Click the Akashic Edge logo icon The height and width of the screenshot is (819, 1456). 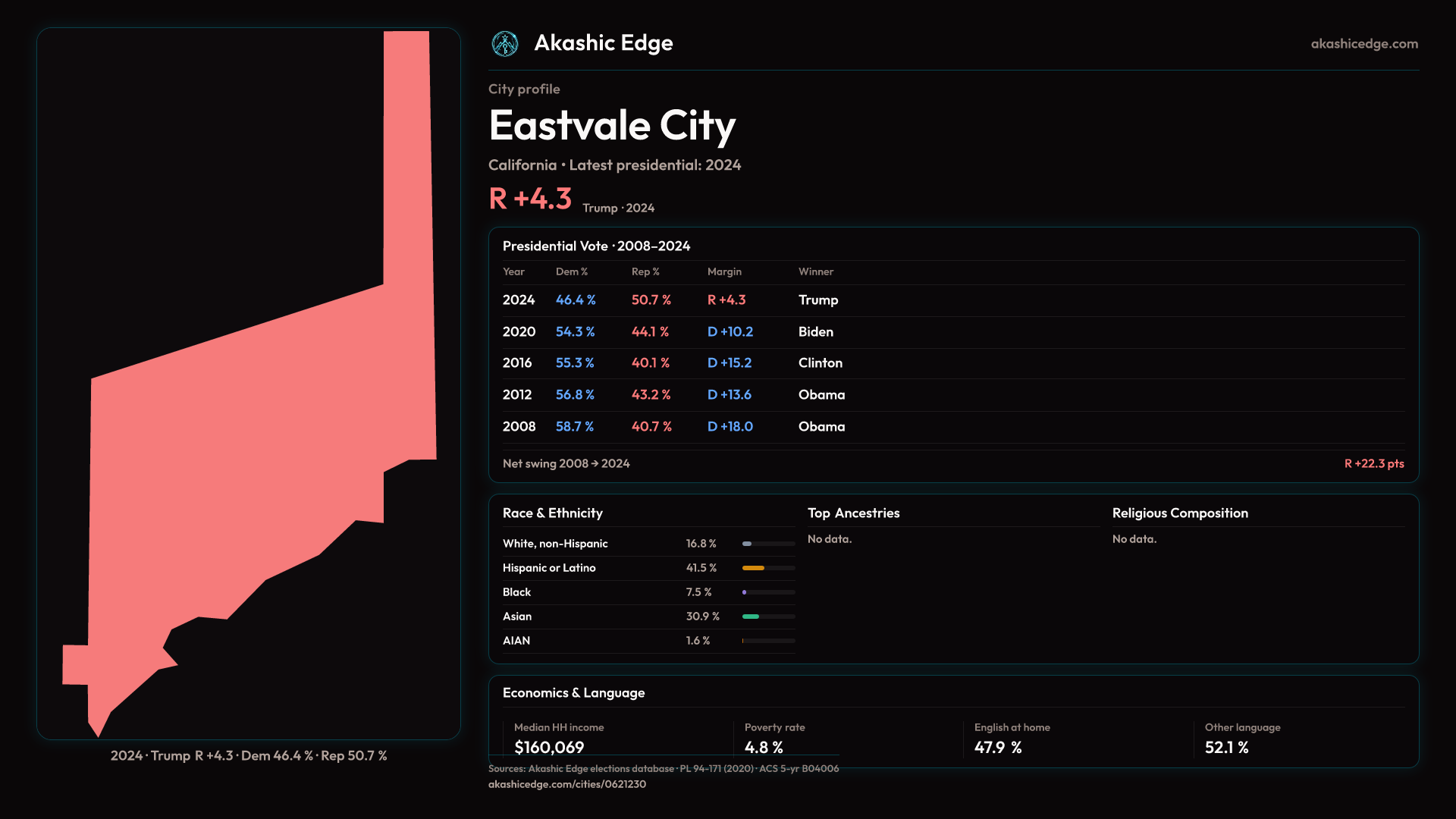click(x=504, y=44)
